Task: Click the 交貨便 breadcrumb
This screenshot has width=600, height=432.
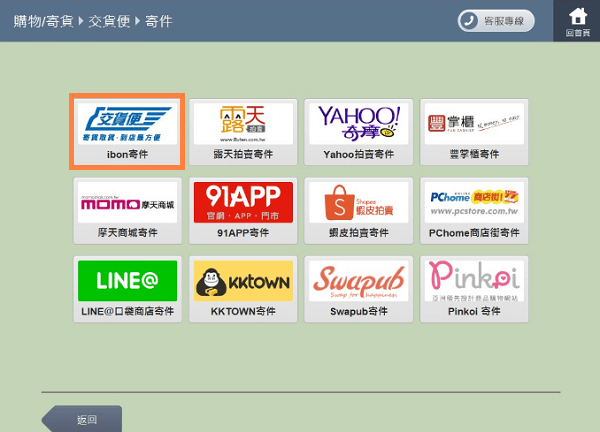Action: (109, 21)
